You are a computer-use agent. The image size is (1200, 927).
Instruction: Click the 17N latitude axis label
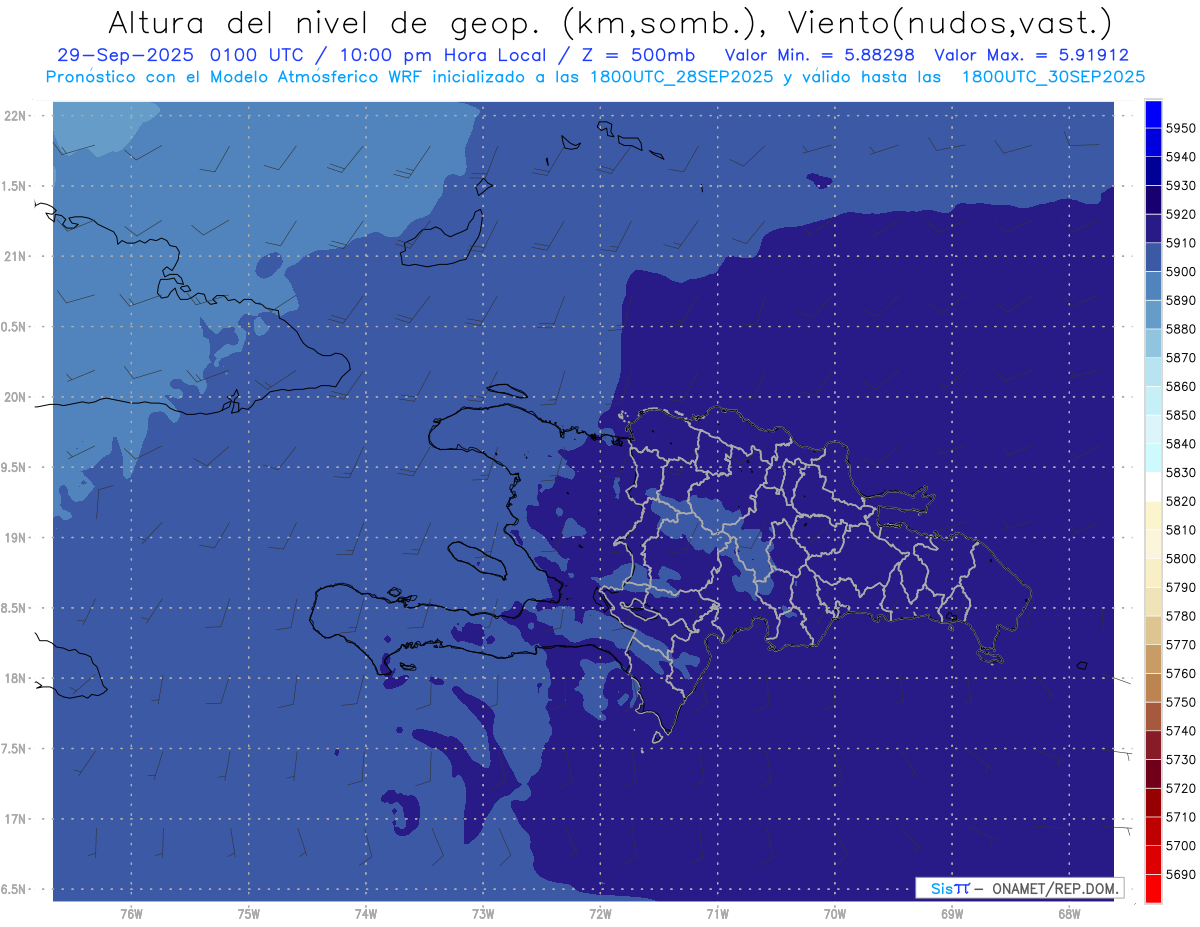click(x=17, y=819)
